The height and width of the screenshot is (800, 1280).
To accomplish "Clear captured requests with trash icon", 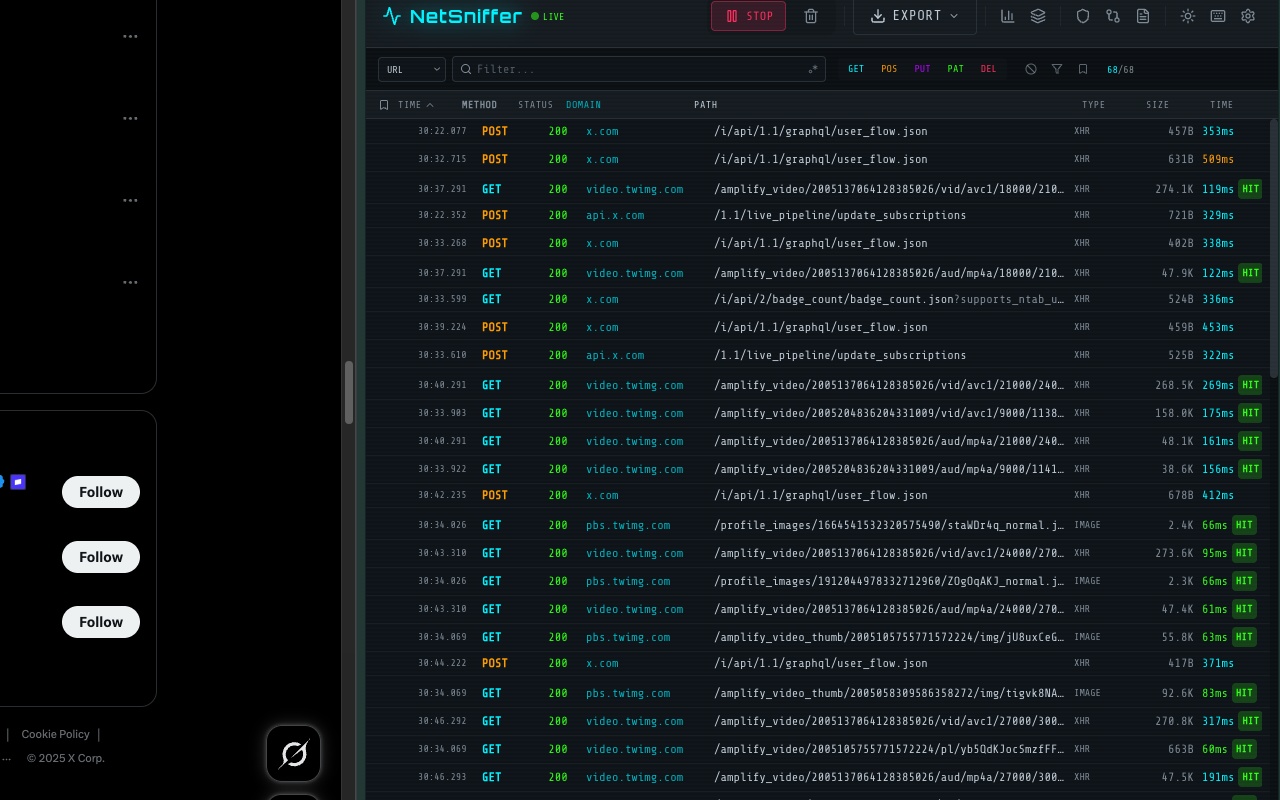I will click(x=811, y=16).
